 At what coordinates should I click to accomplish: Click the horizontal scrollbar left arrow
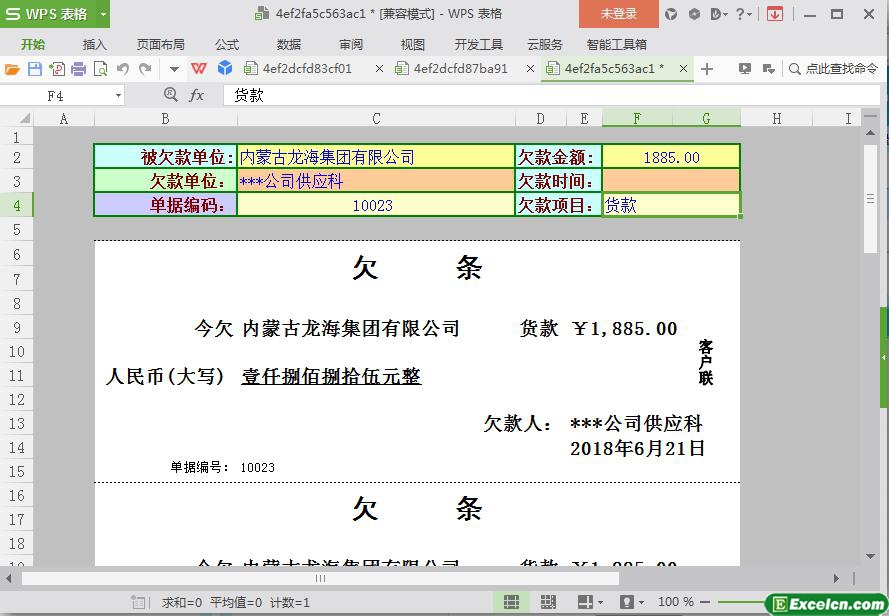9,579
